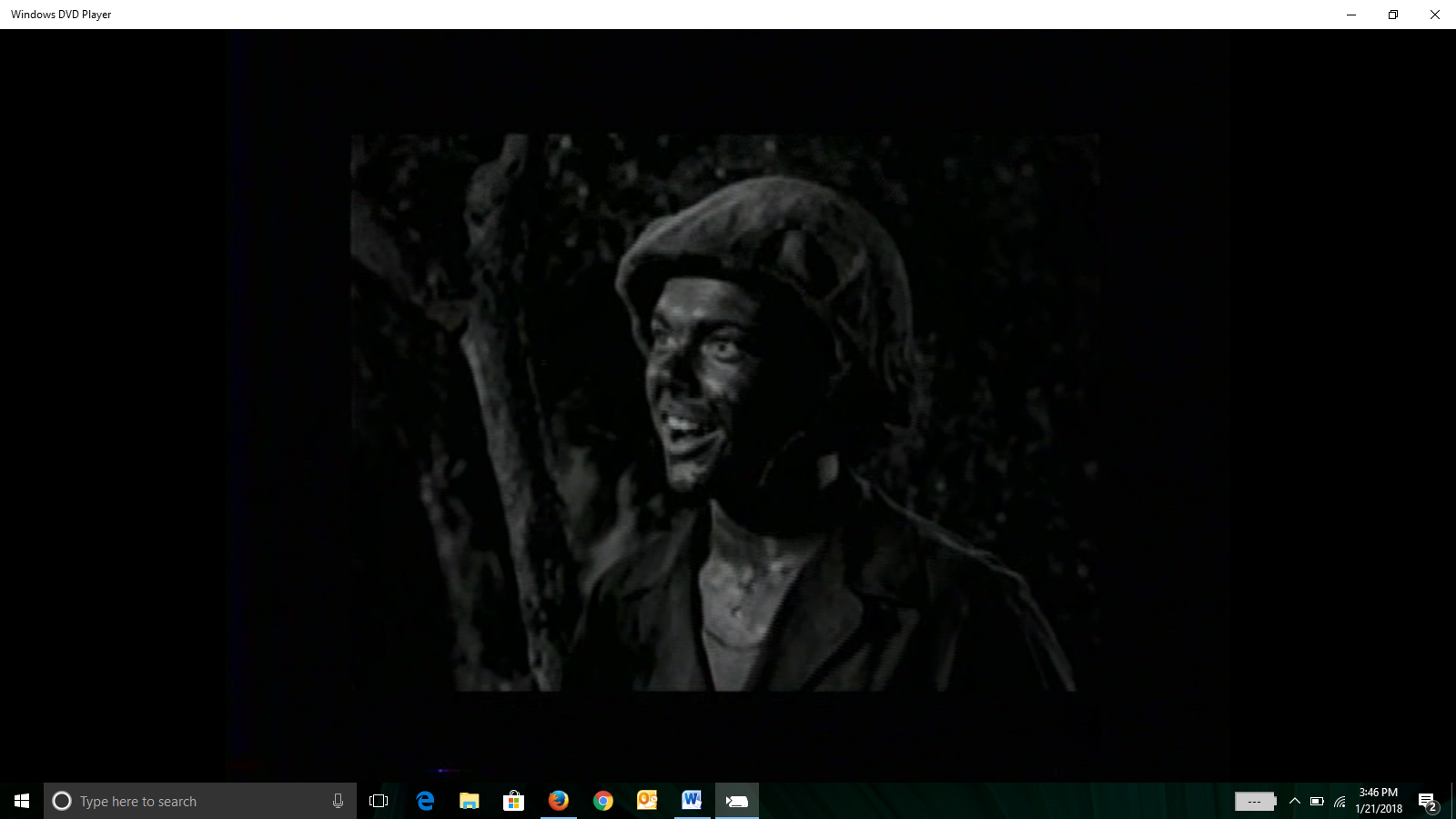
Task: Switch to Word on the taskbar
Action: click(693, 801)
